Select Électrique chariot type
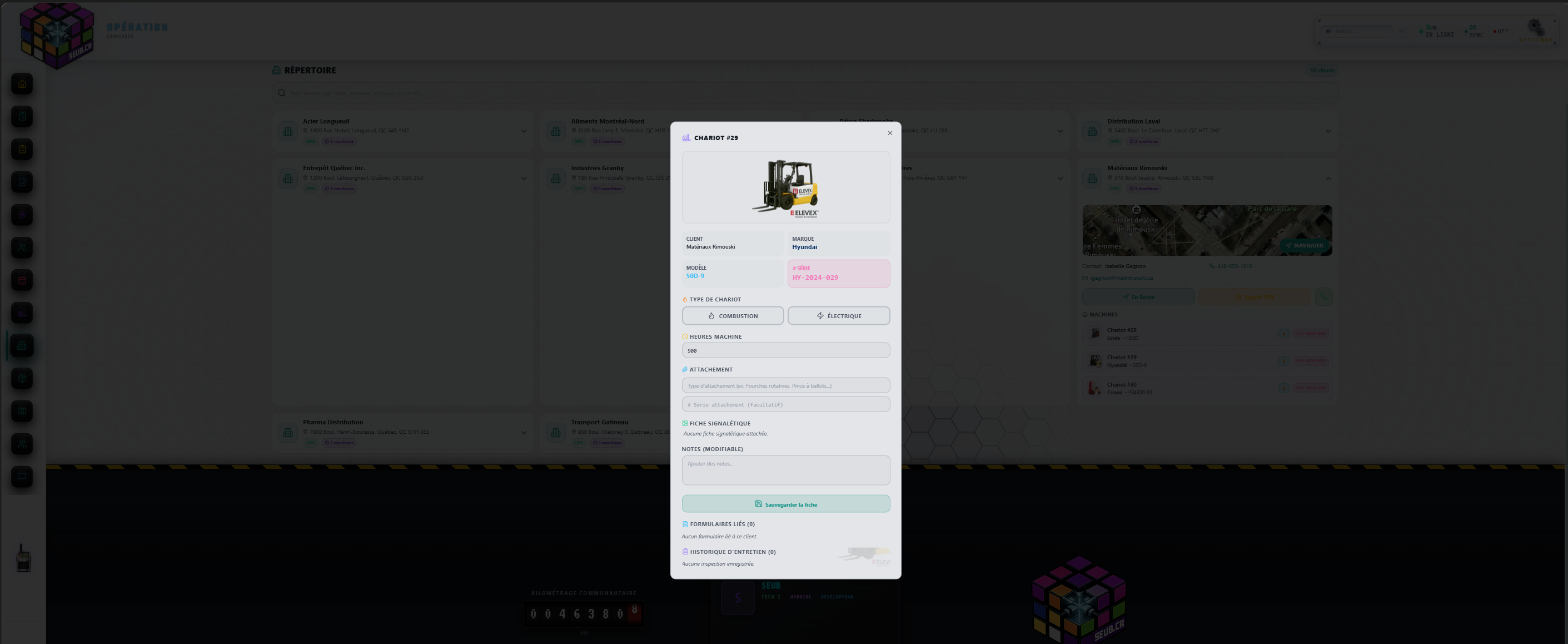Image resolution: width=1568 pixels, height=644 pixels. tap(839, 315)
